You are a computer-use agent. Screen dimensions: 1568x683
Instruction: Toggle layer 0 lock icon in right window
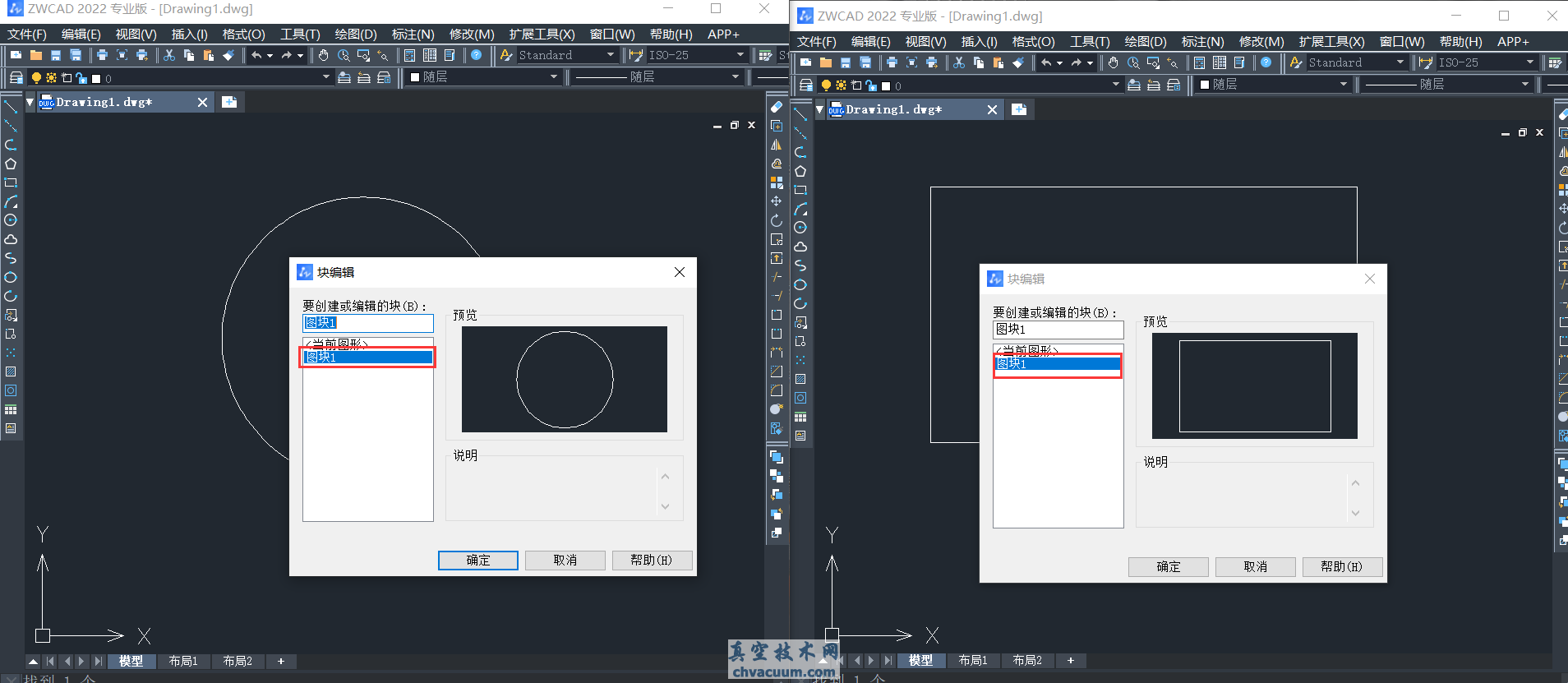(x=871, y=85)
